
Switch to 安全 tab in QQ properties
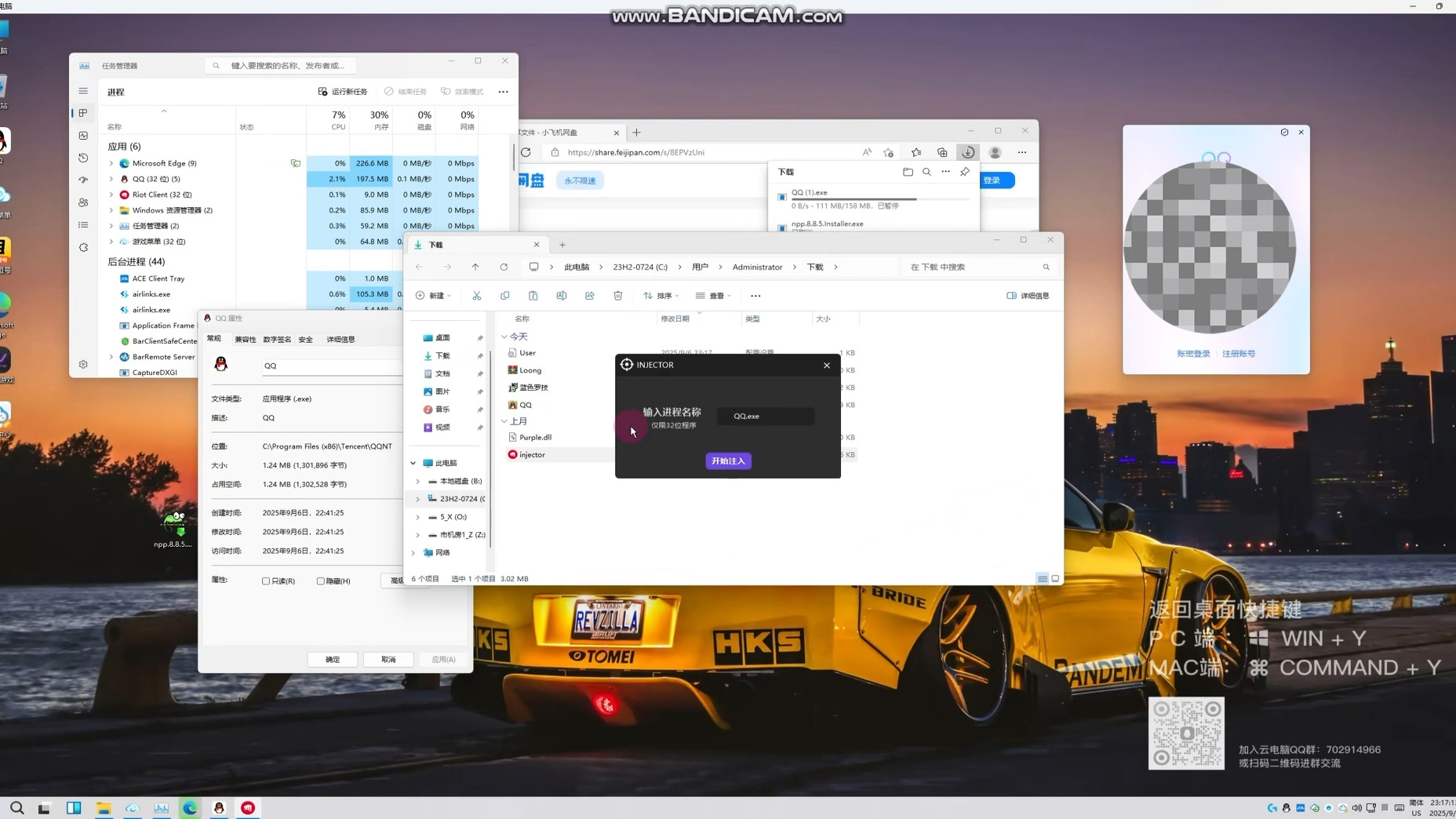(305, 339)
